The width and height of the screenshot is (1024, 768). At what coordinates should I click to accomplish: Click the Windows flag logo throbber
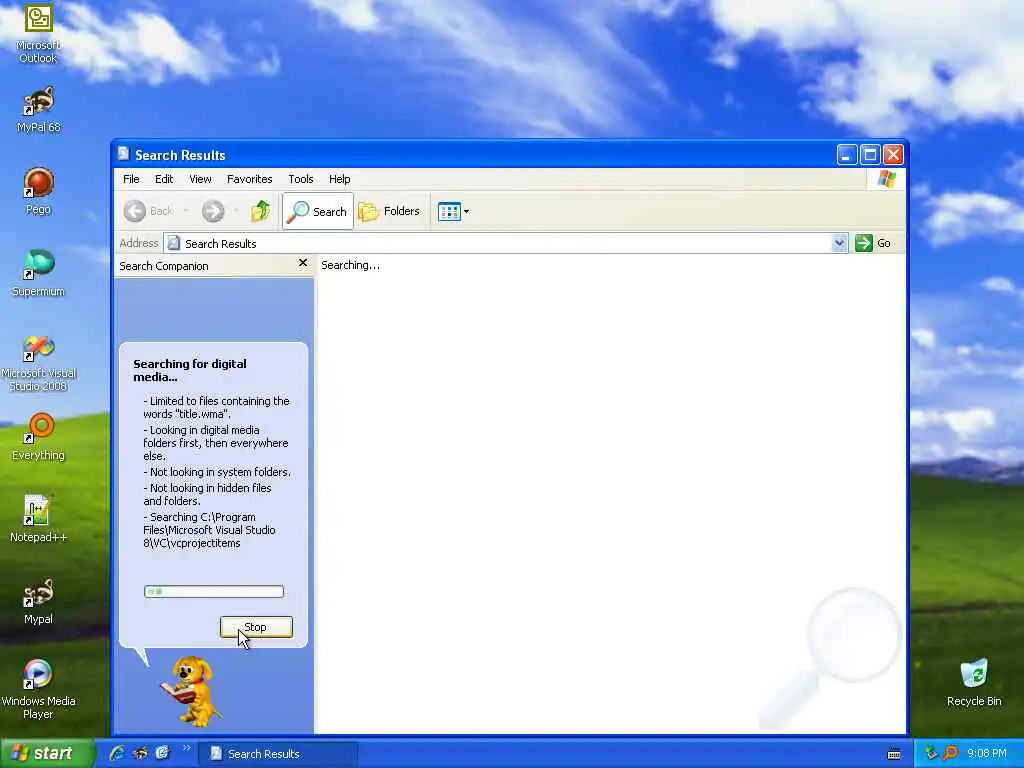pos(887,179)
